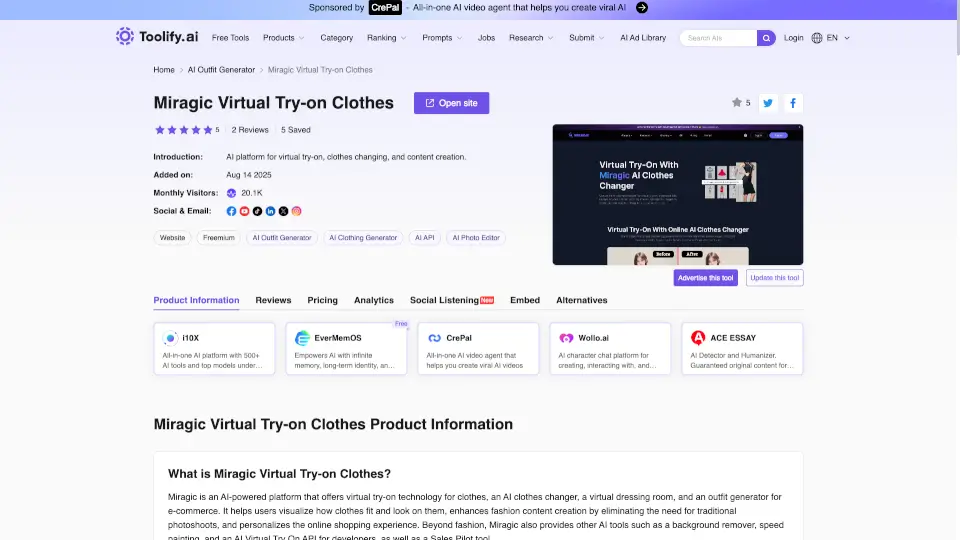
Task: Click the Toolify.ai logo icon
Action: (125, 36)
